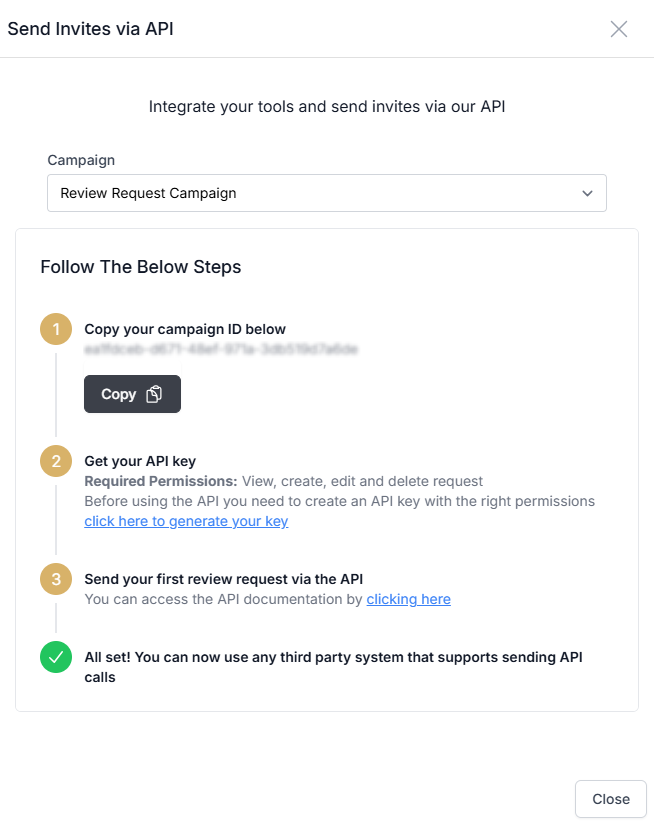Click the step 1 number badge
The image size is (654, 822).
56,329
